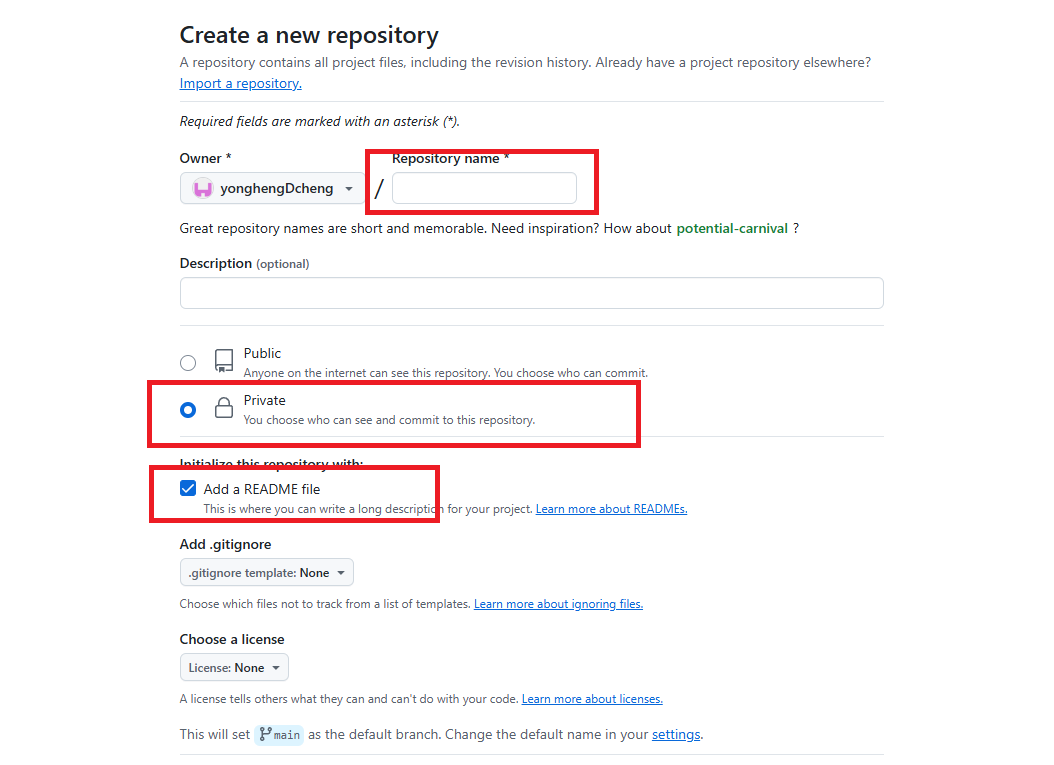Use the suggested name potential-carnival
The image size is (1054, 765).
tap(733, 228)
